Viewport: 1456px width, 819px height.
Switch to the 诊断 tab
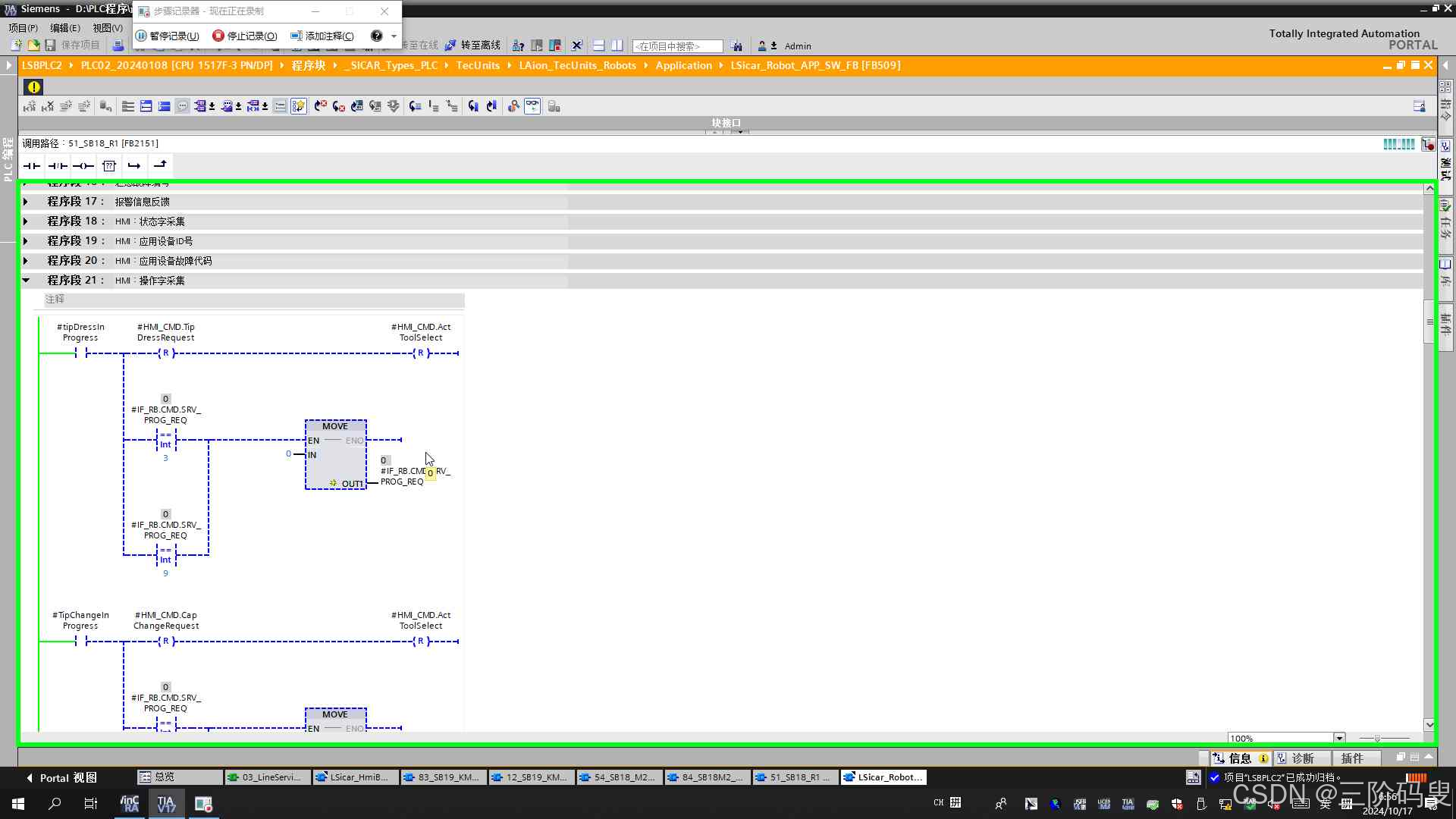(x=1301, y=758)
